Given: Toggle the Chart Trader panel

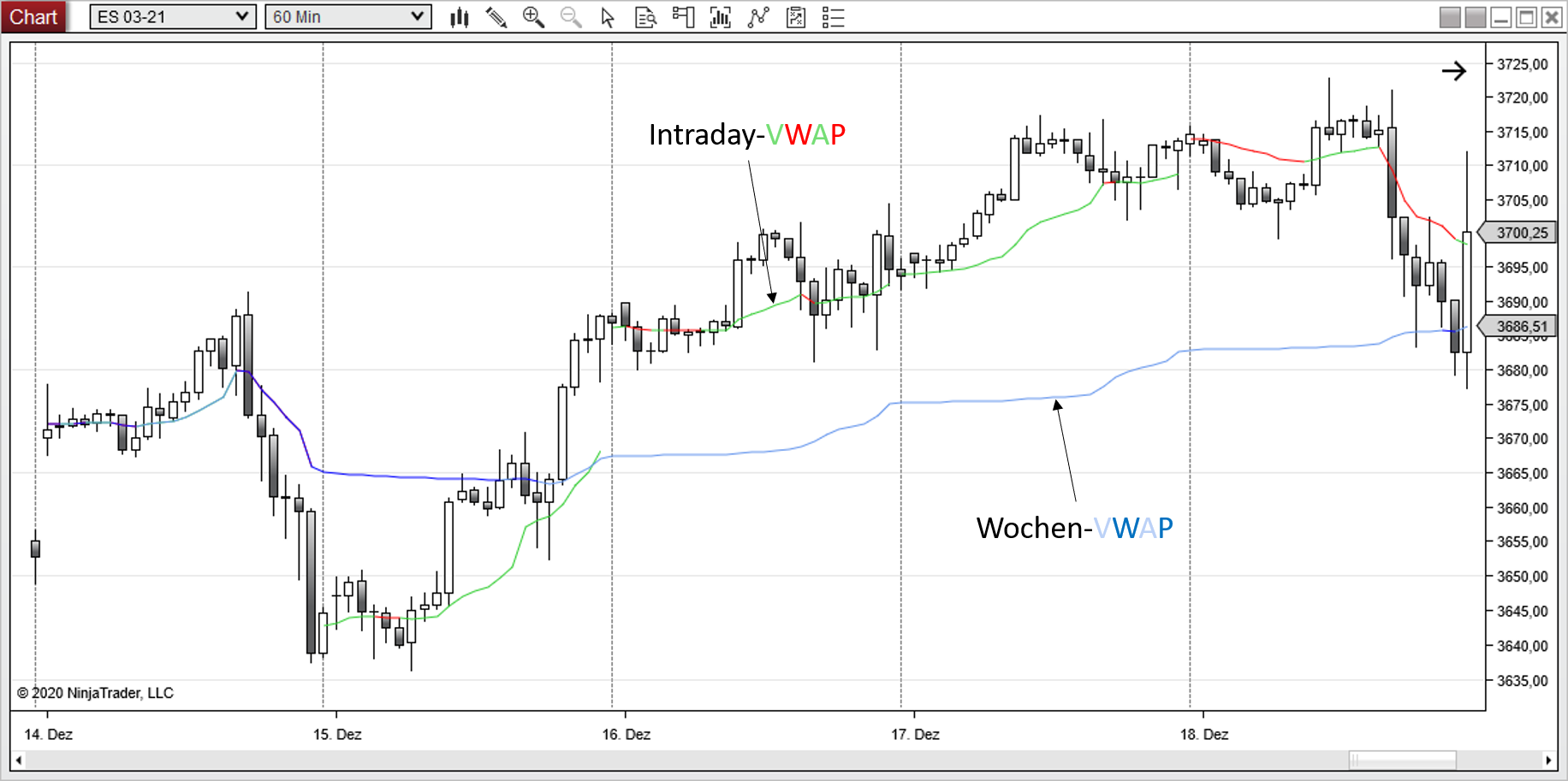Looking at the screenshot, I should point(683,17).
